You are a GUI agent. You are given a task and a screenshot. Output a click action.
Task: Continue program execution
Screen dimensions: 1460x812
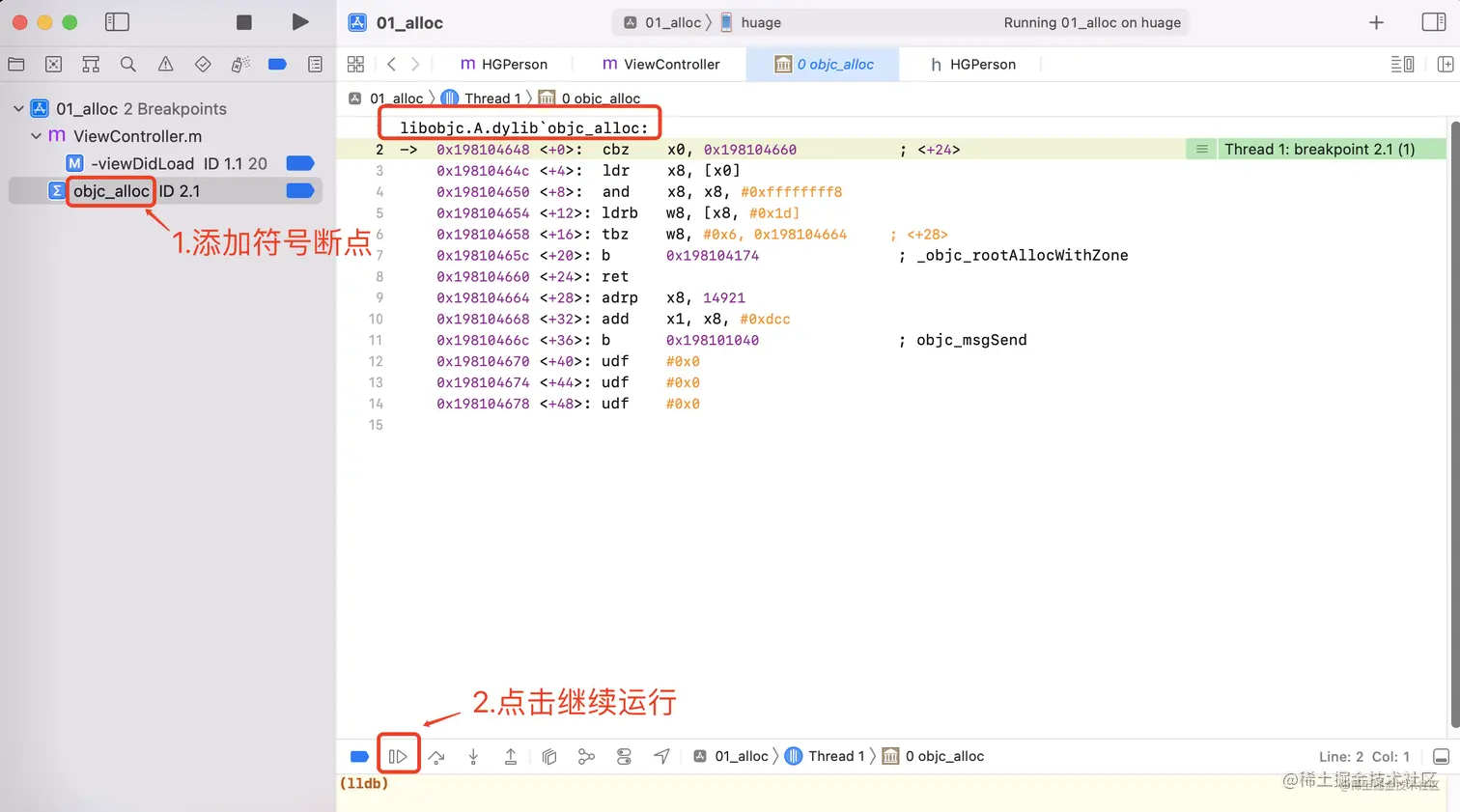tap(398, 756)
